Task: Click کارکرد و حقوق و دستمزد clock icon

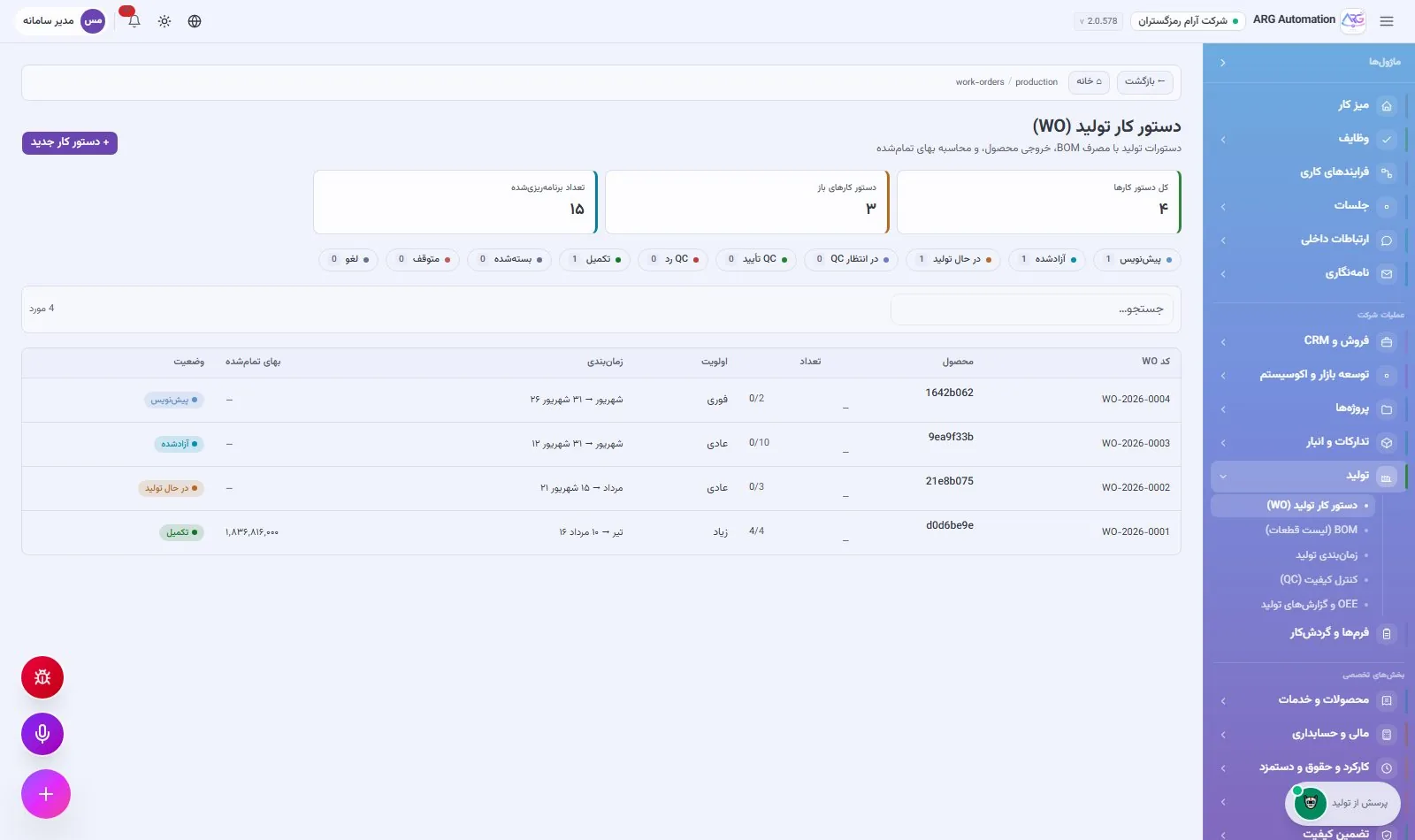Action: [x=1387, y=767]
